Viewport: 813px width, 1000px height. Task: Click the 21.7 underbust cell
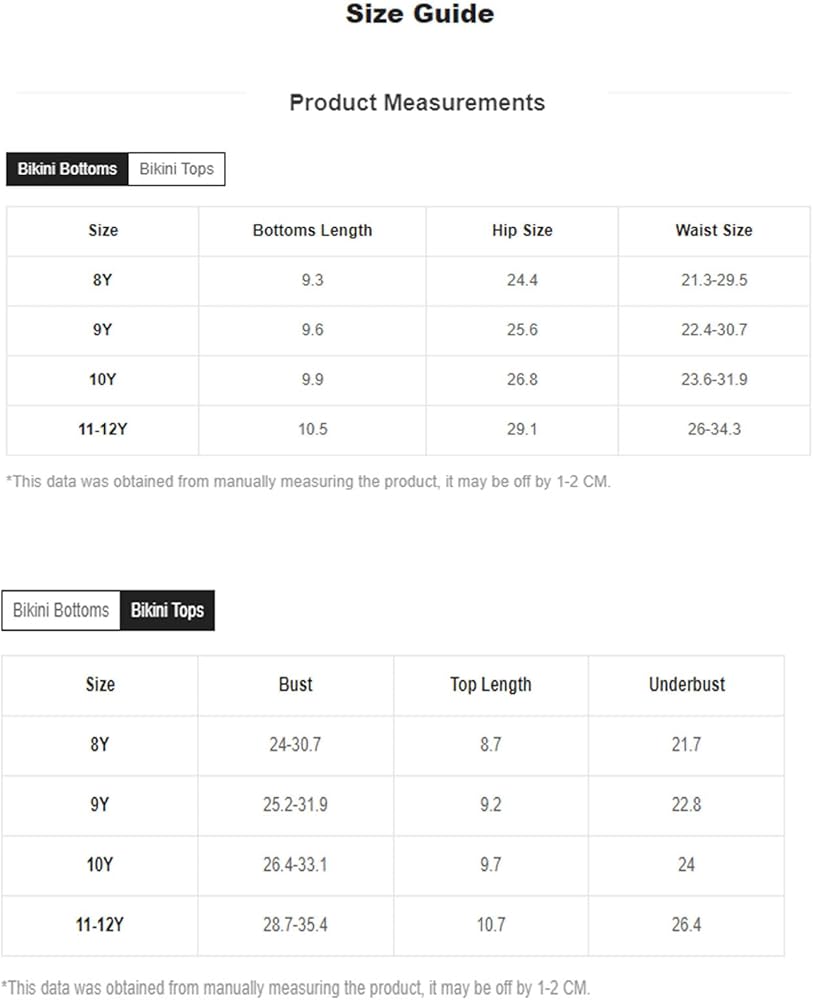point(687,745)
